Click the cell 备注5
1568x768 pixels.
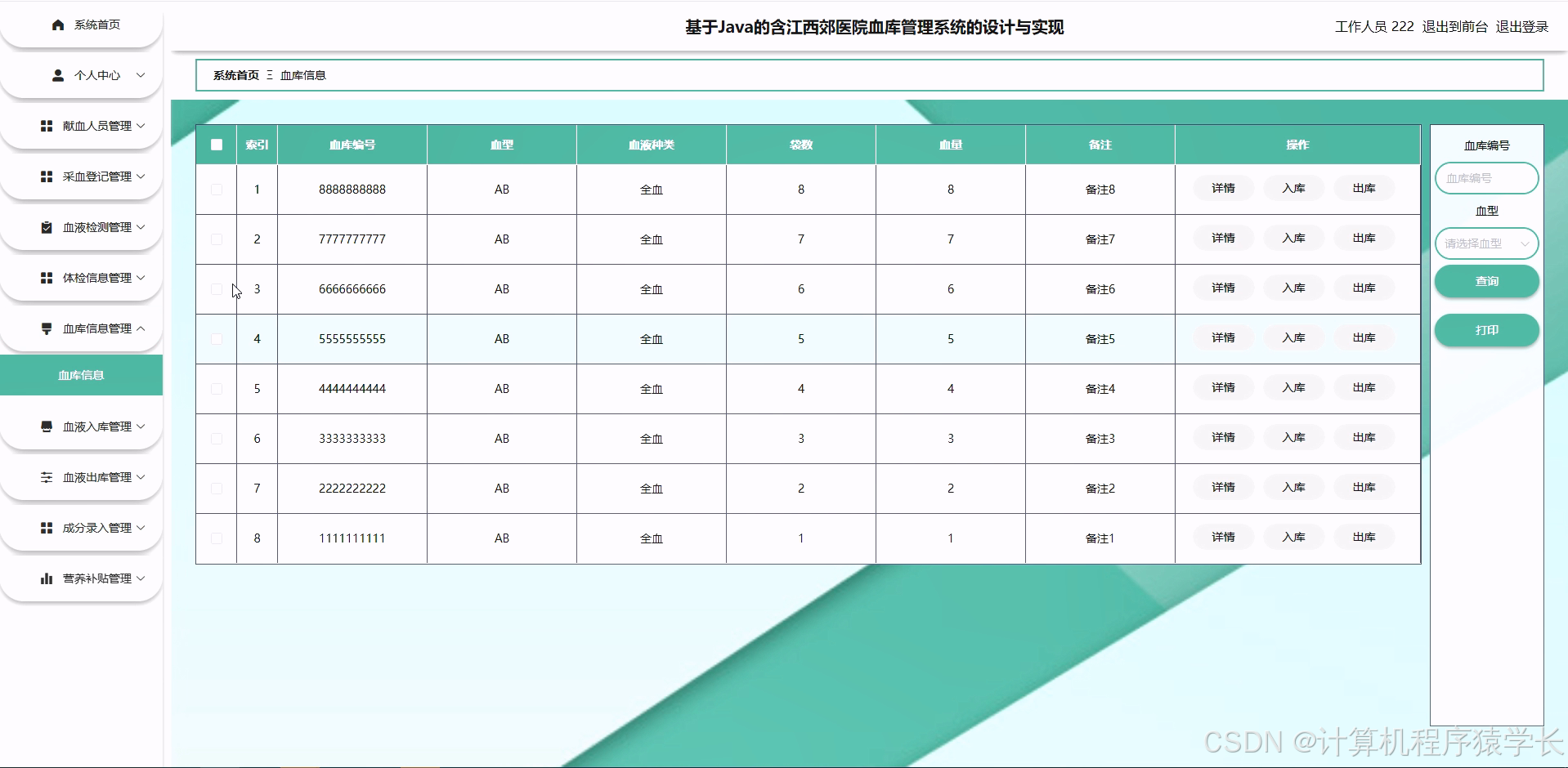1100,339
